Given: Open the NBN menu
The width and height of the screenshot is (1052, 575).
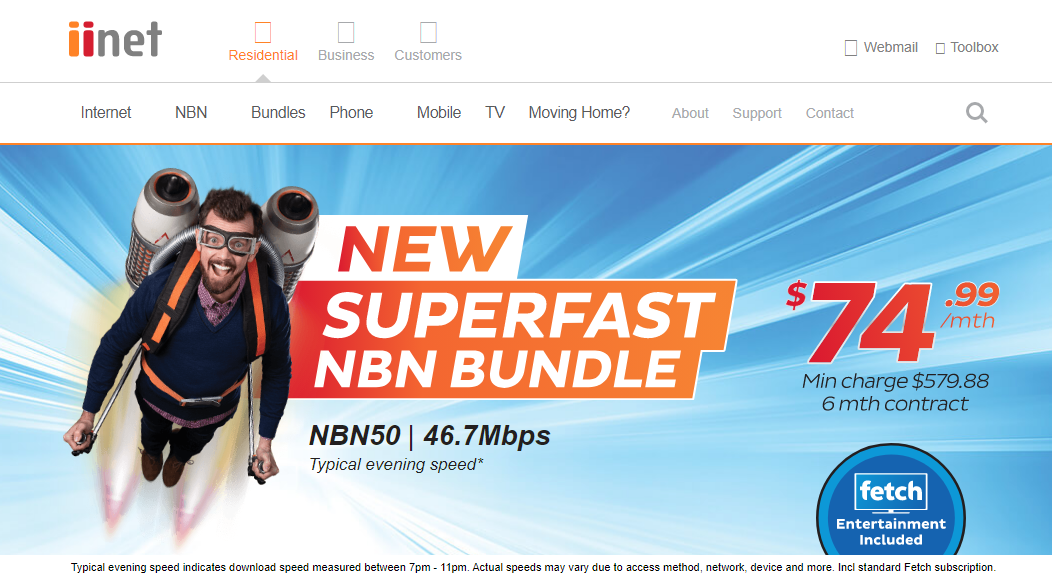Looking at the screenshot, I should point(191,113).
